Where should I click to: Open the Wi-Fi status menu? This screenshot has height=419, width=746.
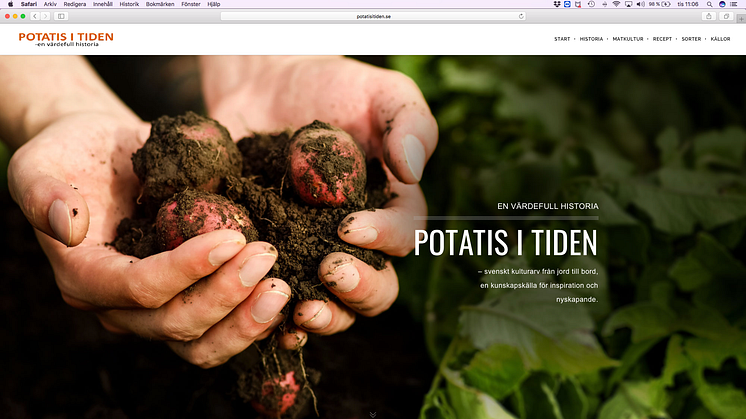(x=615, y=4)
